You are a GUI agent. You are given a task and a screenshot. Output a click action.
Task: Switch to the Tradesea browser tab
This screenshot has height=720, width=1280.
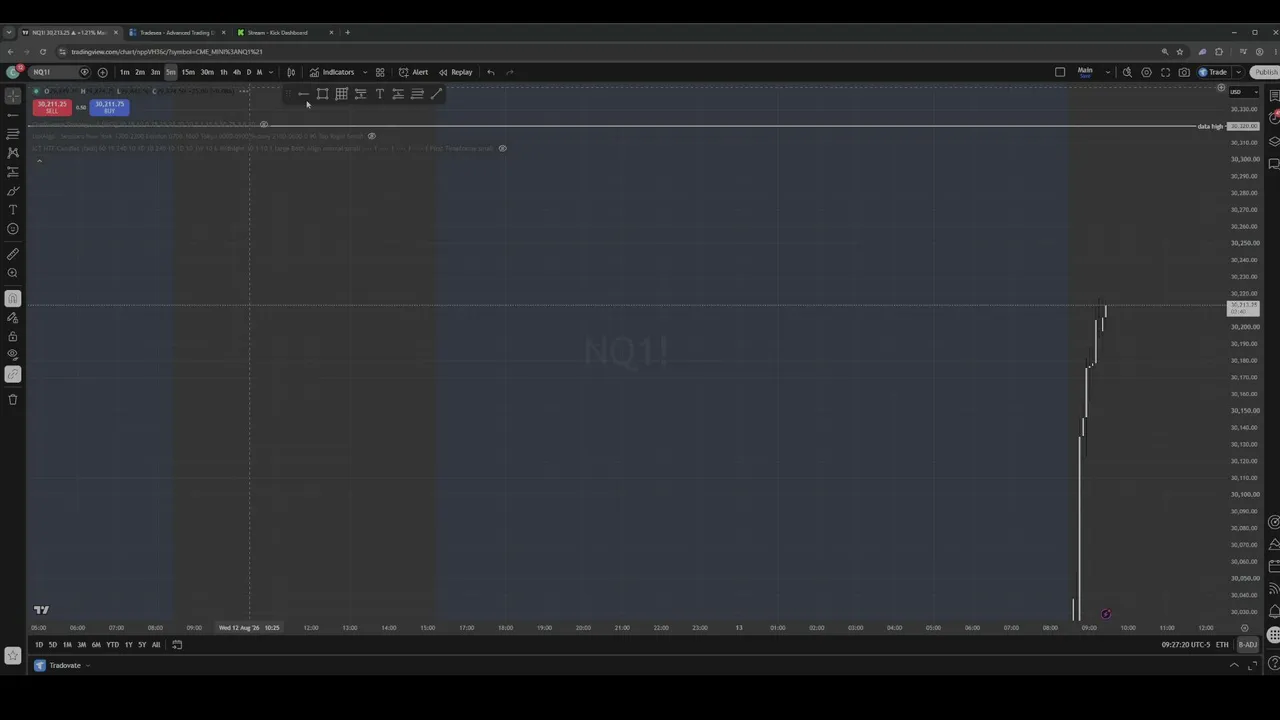pyautogui.click(x=176, y=32)
